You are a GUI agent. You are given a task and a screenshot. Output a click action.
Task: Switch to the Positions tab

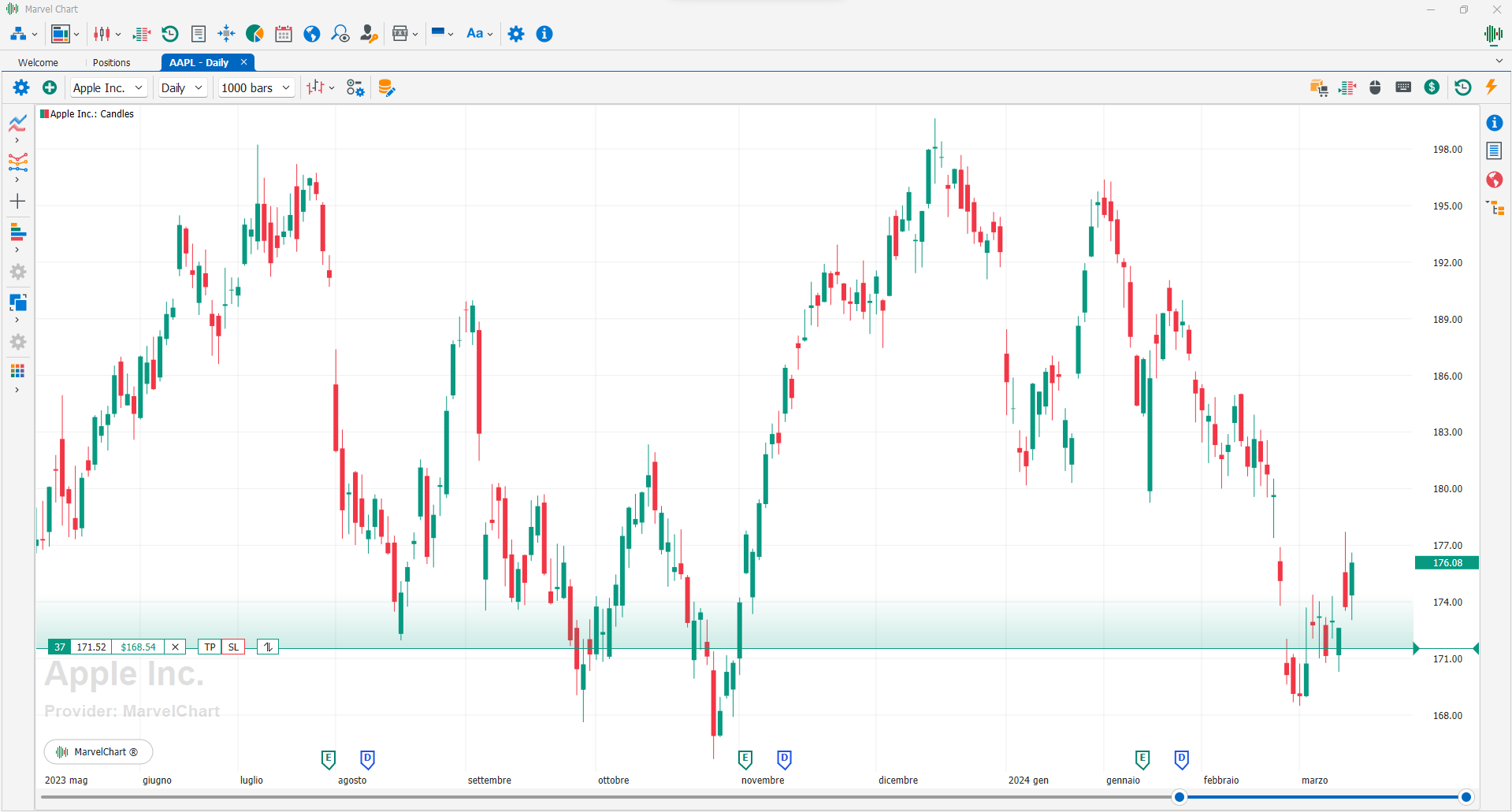click(112, 63)
